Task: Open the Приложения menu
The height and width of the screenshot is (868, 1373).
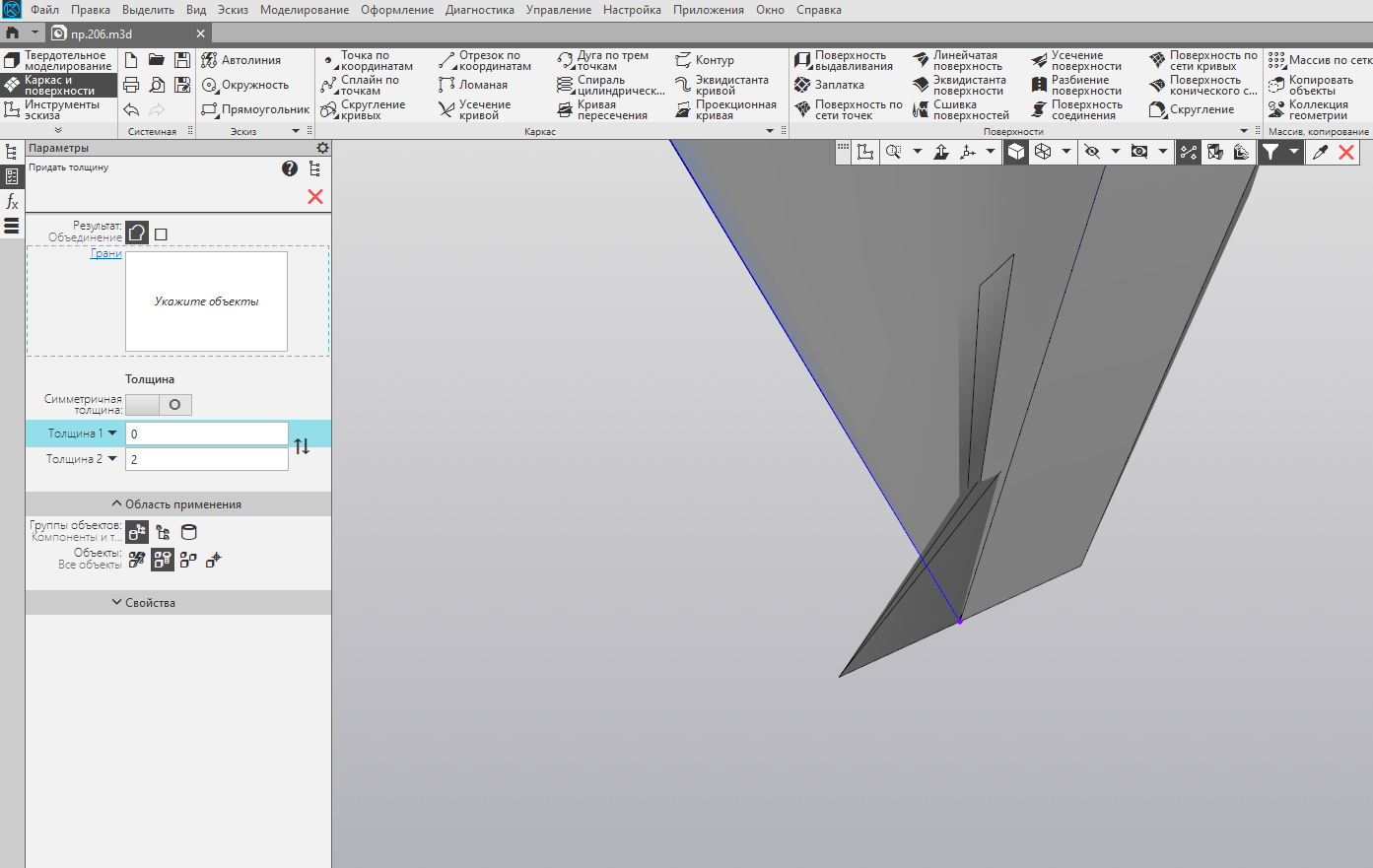Action: pyautogui.click(x=709, y=10)
